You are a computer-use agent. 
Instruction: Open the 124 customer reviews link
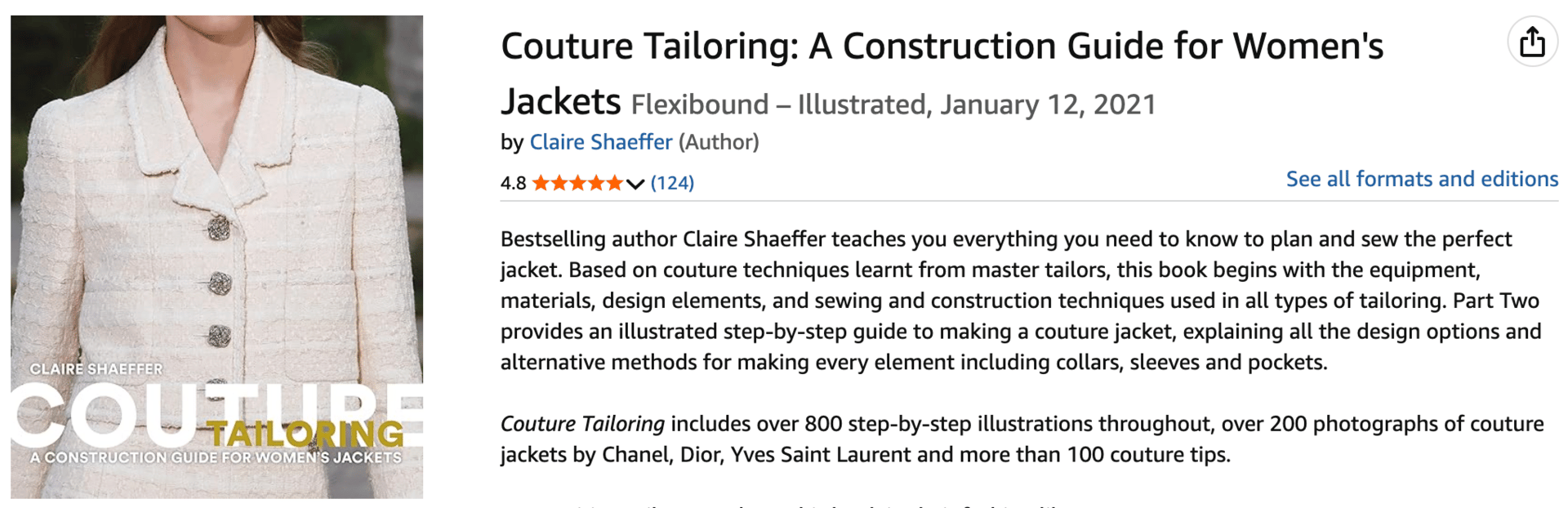(x=672, y=183)
